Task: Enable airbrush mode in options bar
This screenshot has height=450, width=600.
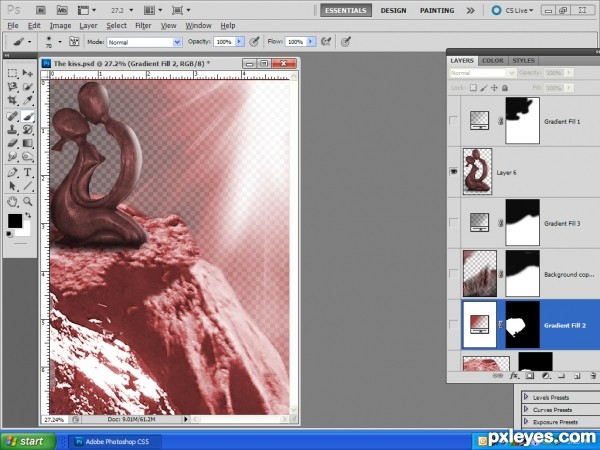Action: coord(326,41)
